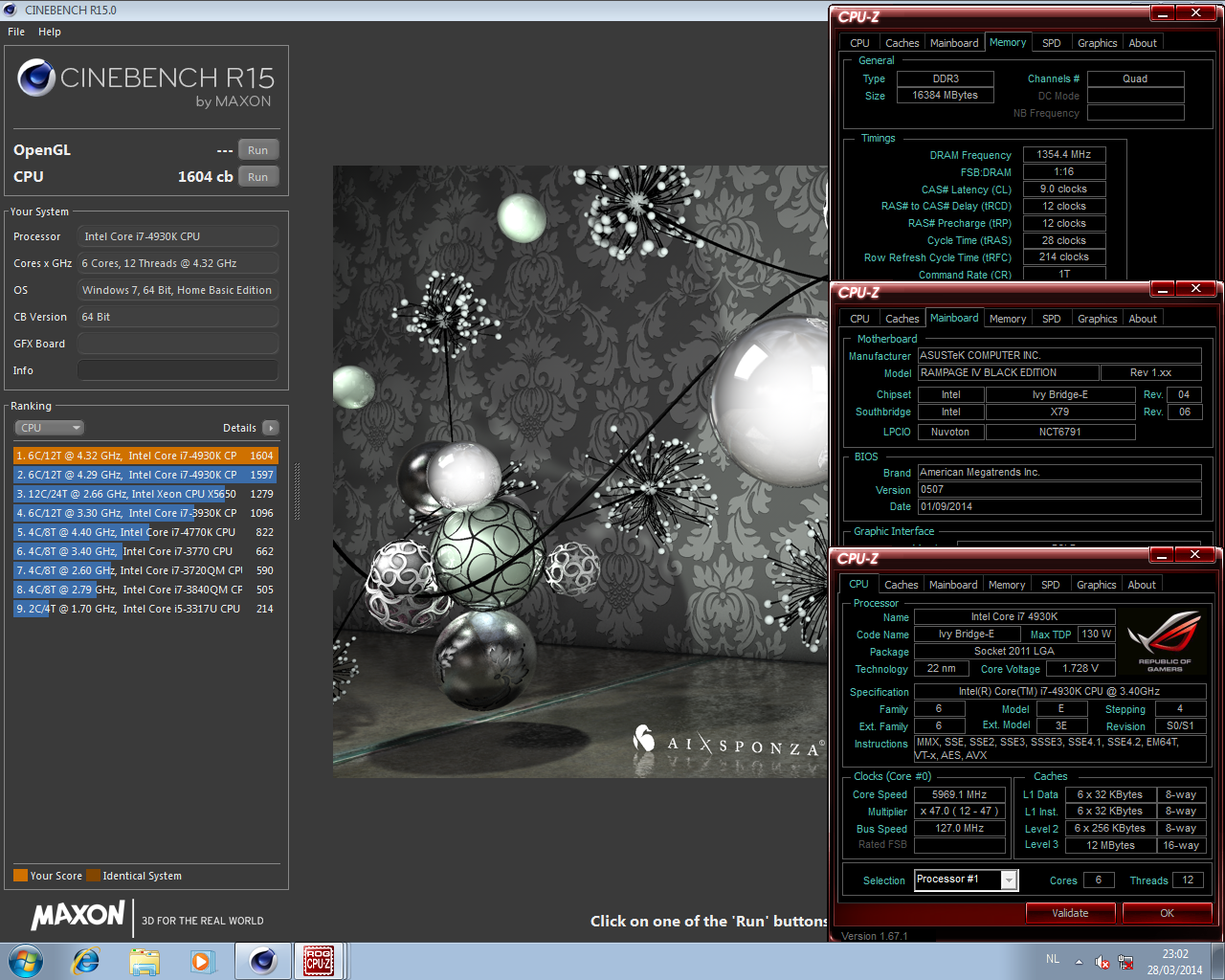Open Windows Media Player from the taskbar

click(202, 961)
